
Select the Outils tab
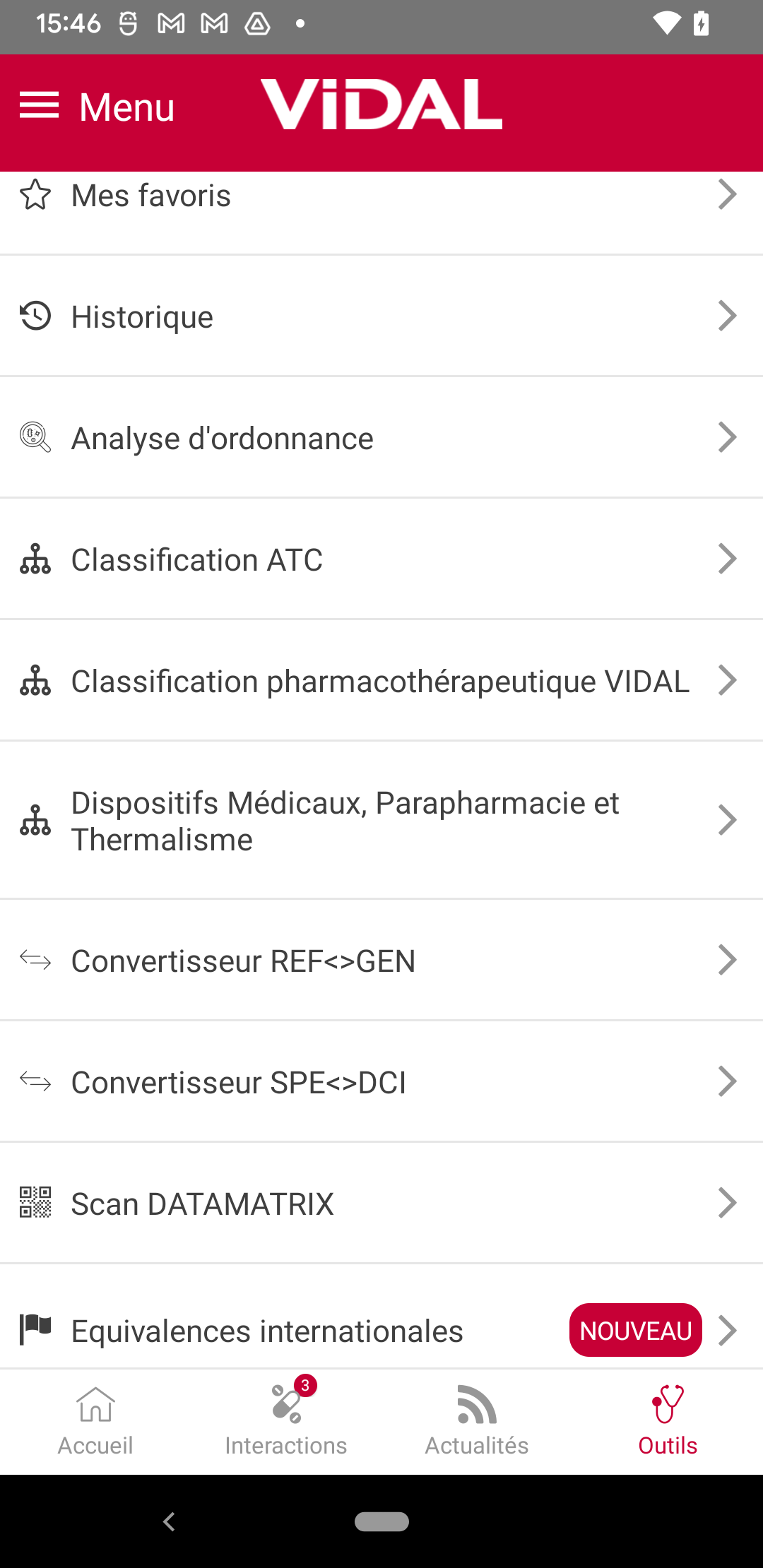tap(668, 1421)
